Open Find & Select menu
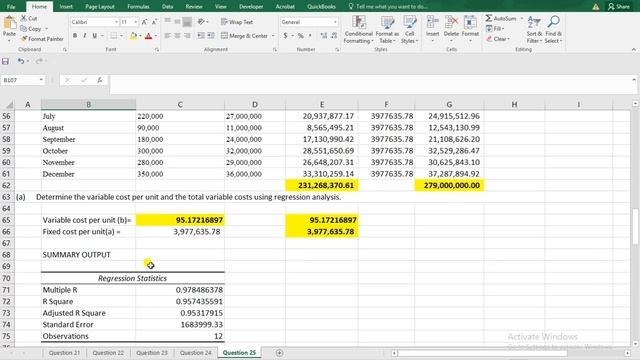Image resolution: width=640 pixels, height=360 pixels. pos(553,29)
